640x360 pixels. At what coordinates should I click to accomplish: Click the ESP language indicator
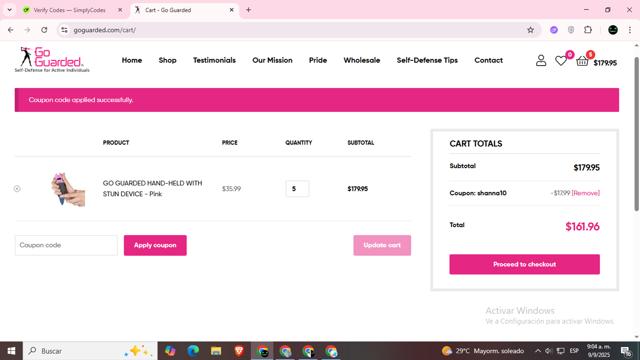pyautogui.click(x=574, y=351)
